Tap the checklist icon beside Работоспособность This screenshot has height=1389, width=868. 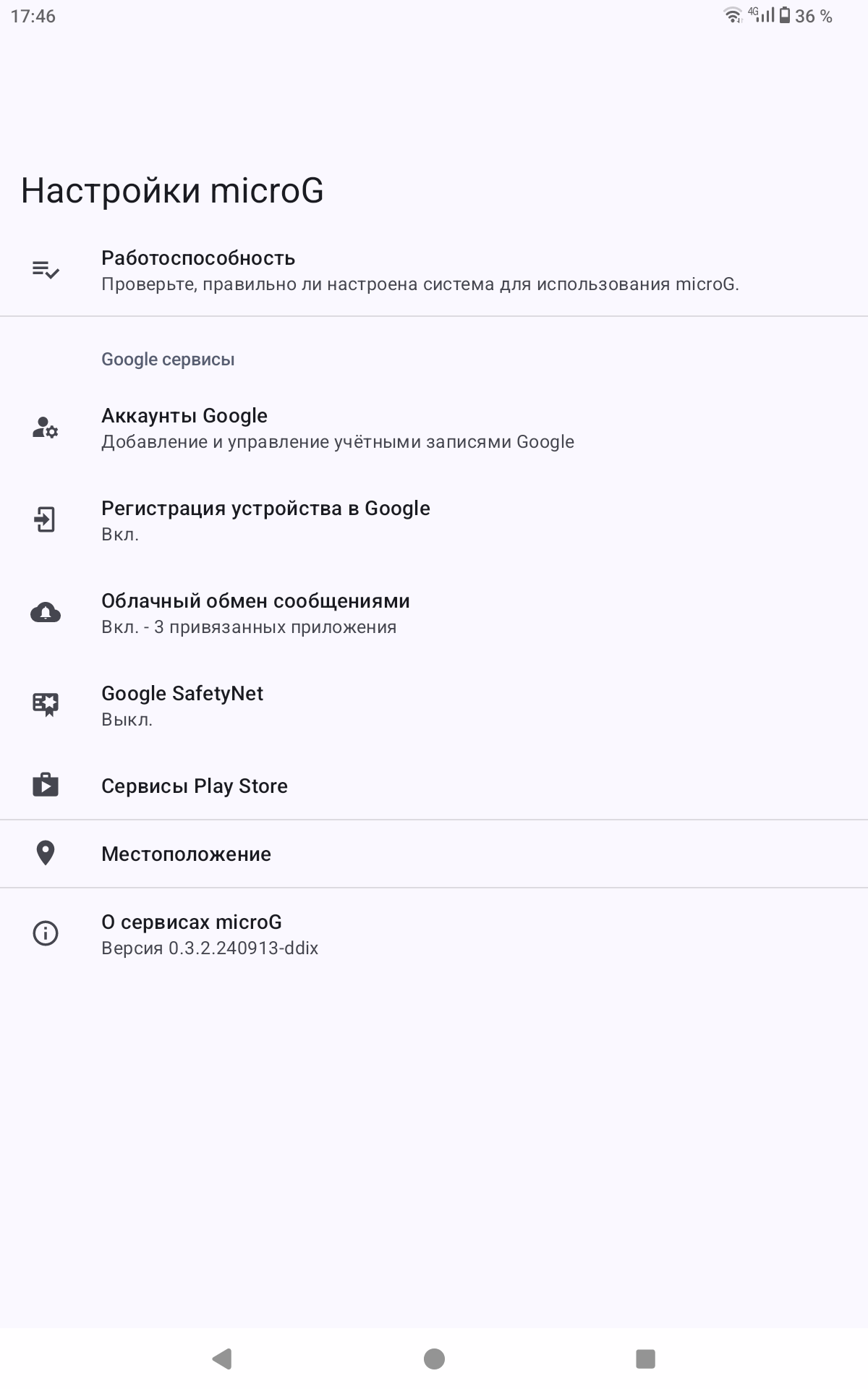[45, 271]
